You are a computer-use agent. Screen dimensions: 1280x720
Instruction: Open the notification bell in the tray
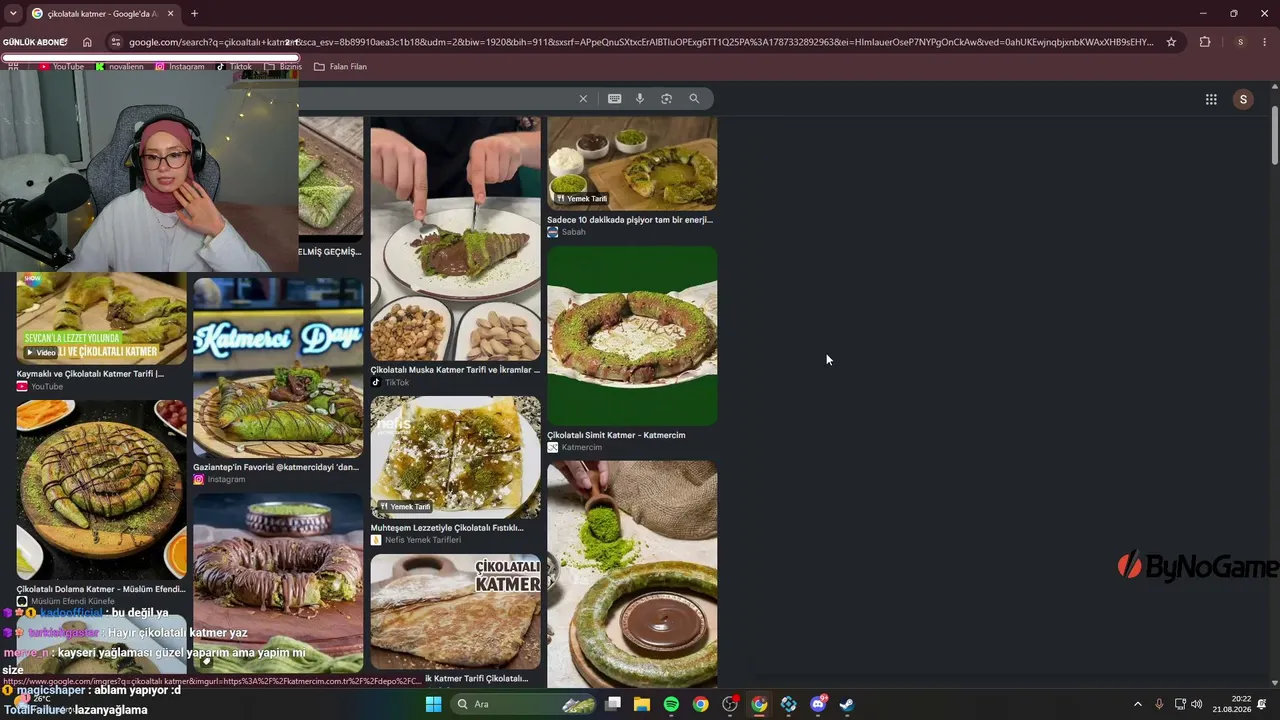[x=1262, y=704]
